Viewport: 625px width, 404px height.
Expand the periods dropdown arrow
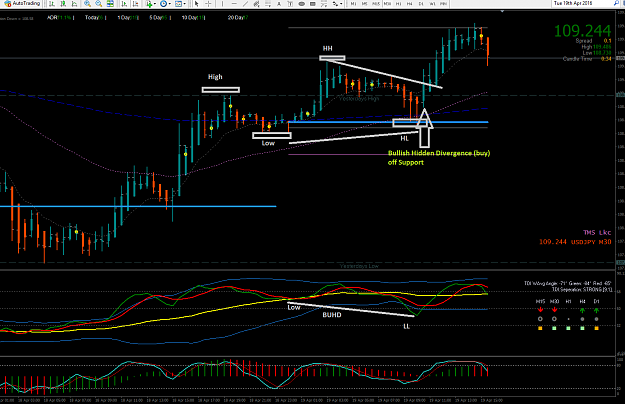coord(169,4)
